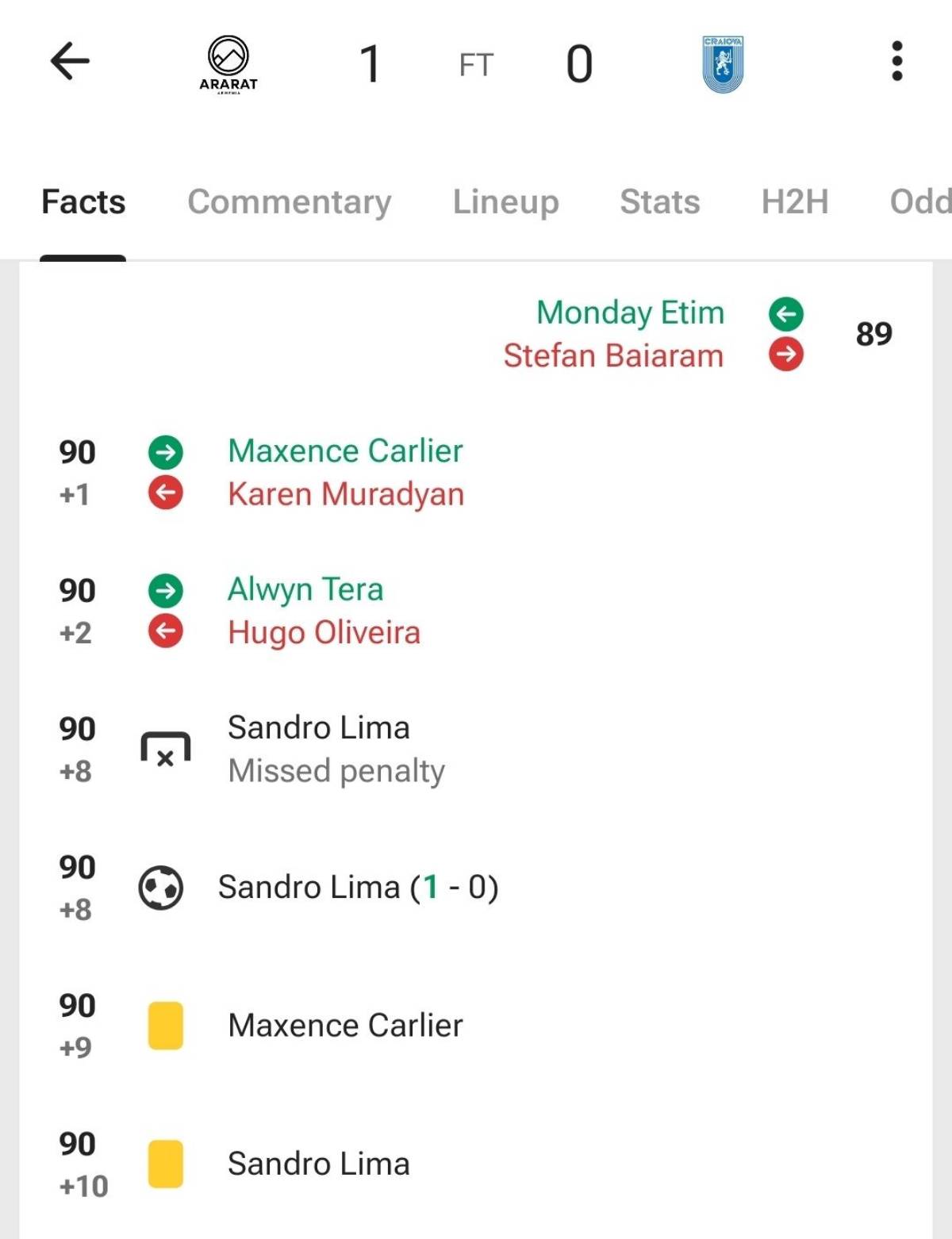Click Maxence Carlier's yellow card icon

pos(166,1026)
